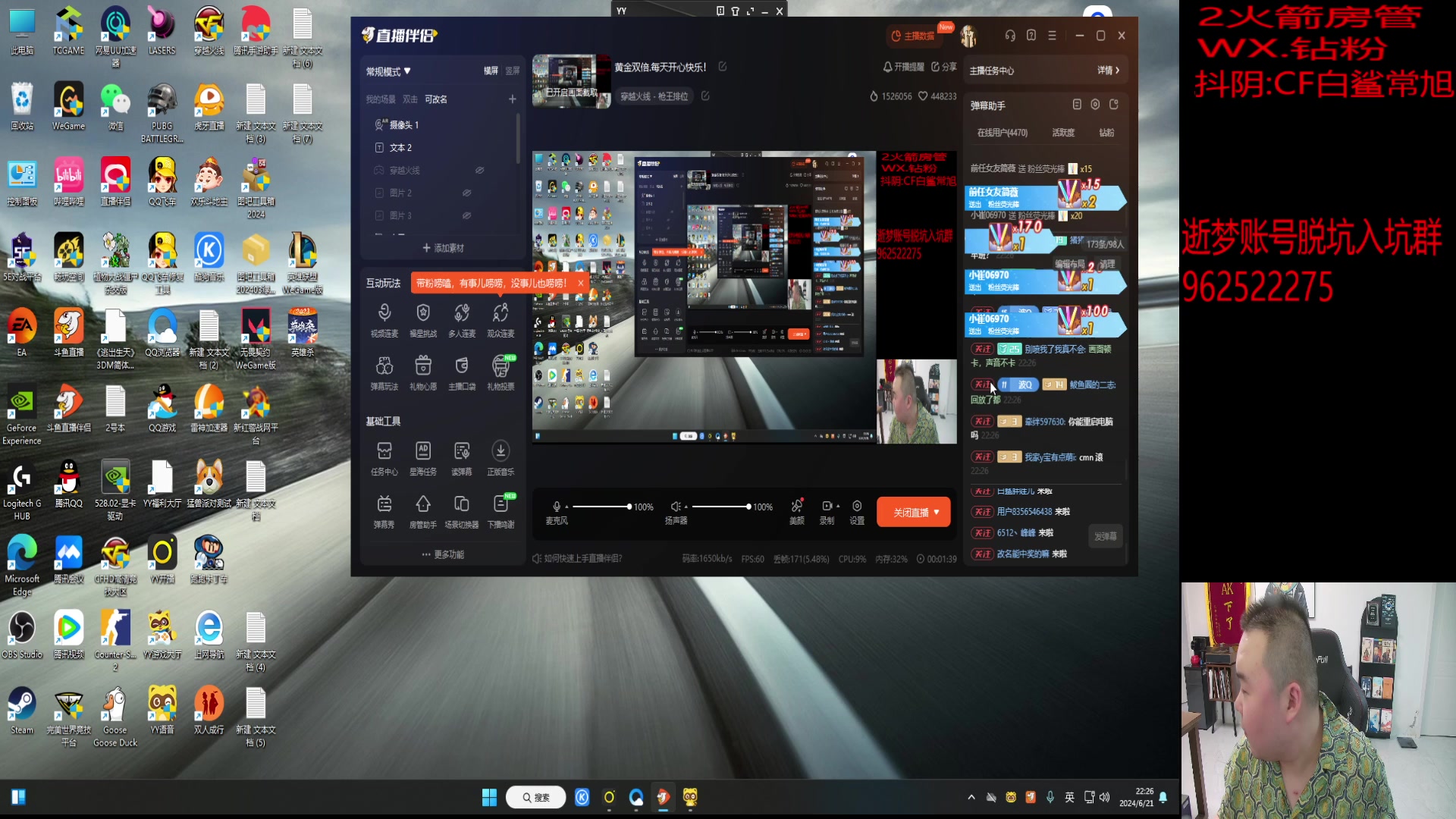Click customer service headset icon
1456x819 pixels.
point(1010,36)
